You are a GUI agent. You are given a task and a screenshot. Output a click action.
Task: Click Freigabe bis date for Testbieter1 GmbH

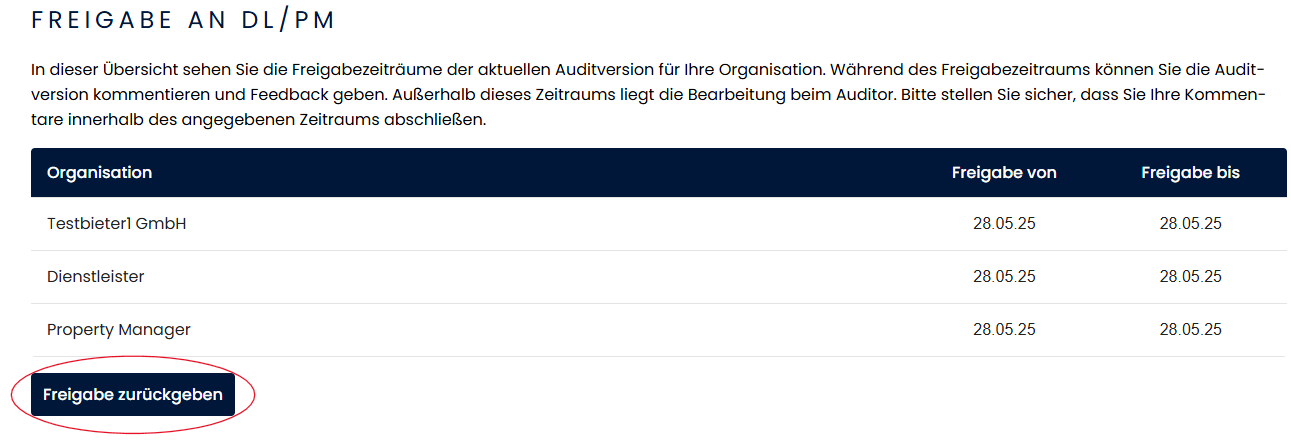click(1190, 224)
